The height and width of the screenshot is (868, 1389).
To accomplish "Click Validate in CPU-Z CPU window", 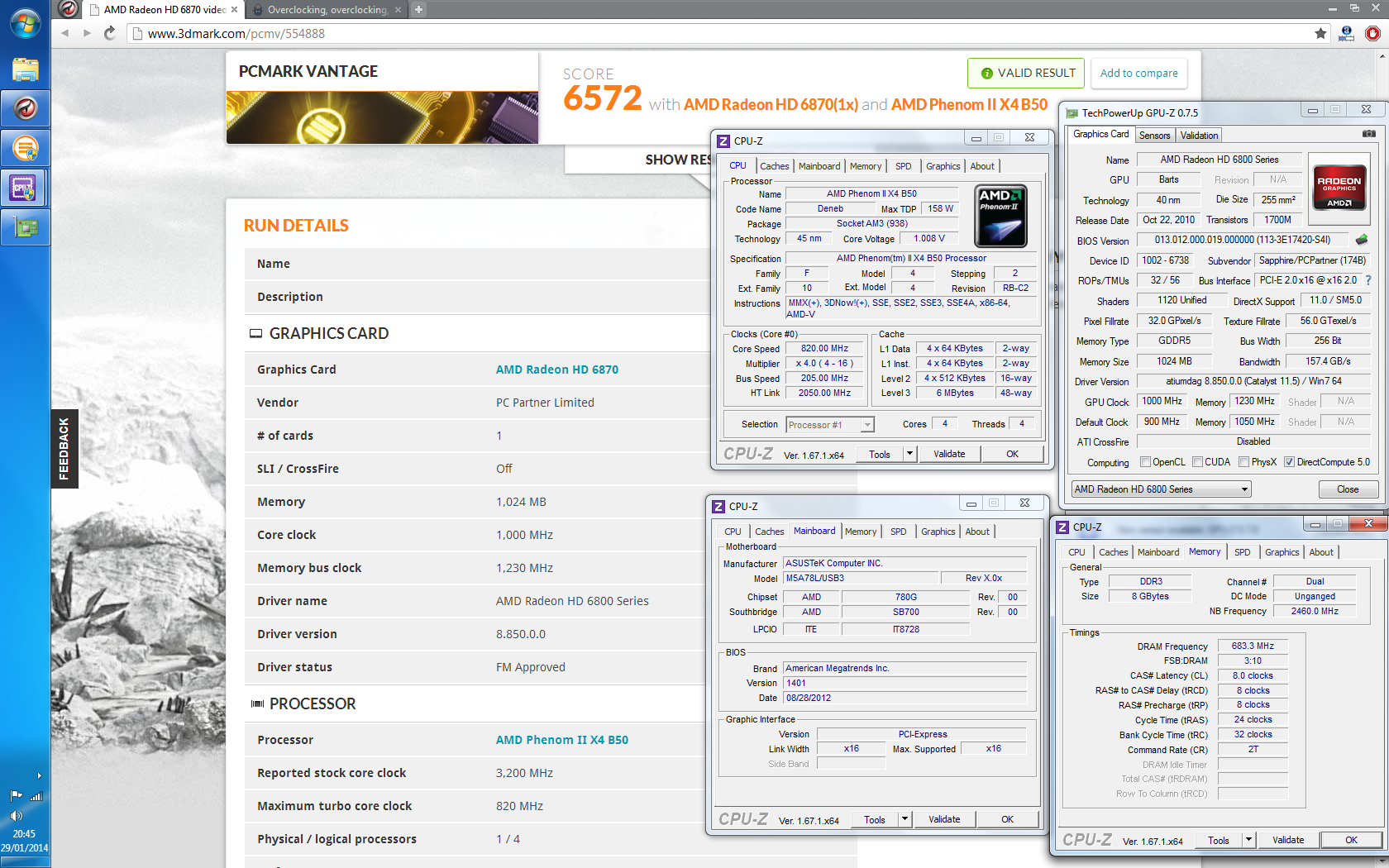I will [949, 454].
